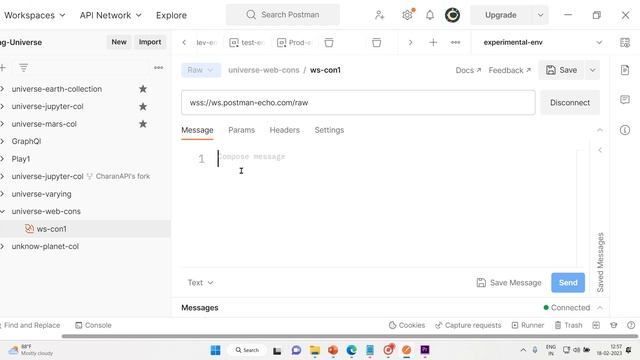This screenshot has width=640, height=360.
Task: Open the Upgrade options dropdown arrow
Action: [x=540, y=15]
